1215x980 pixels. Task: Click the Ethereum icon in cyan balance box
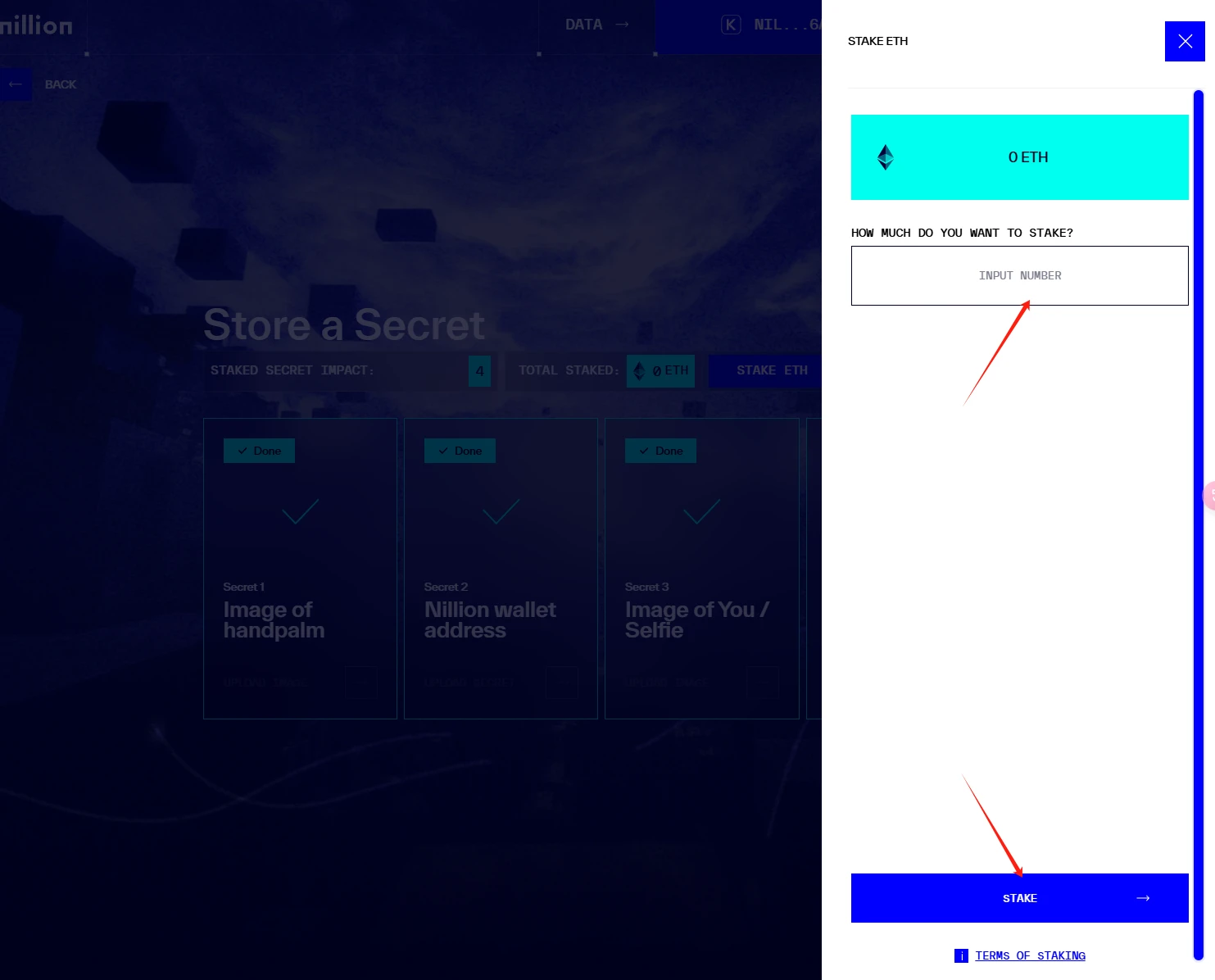885,157
